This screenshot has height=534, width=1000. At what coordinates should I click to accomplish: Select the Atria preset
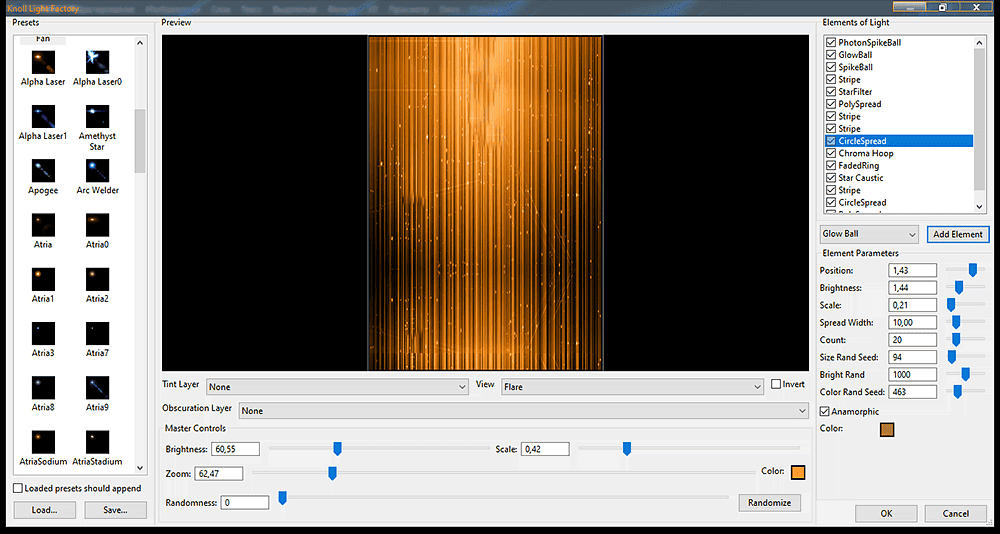point(43,225)
